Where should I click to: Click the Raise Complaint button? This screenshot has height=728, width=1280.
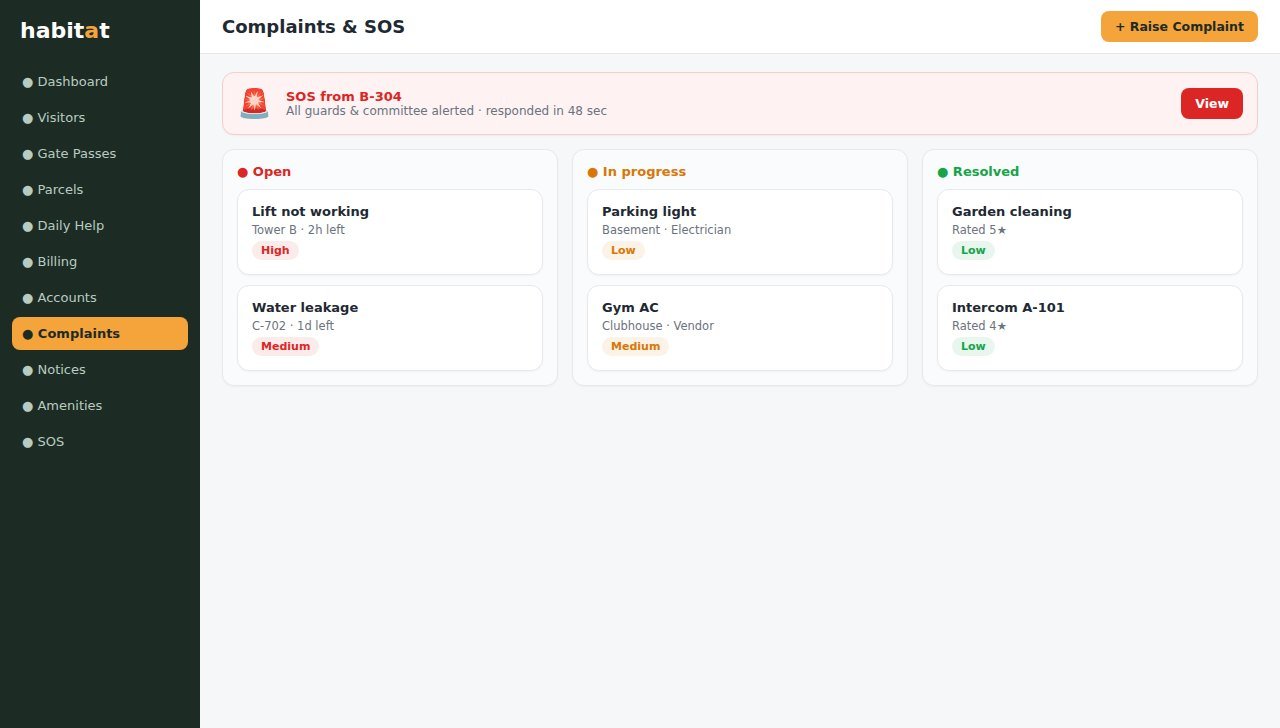pyautogui.click(x=1179, y=27)
